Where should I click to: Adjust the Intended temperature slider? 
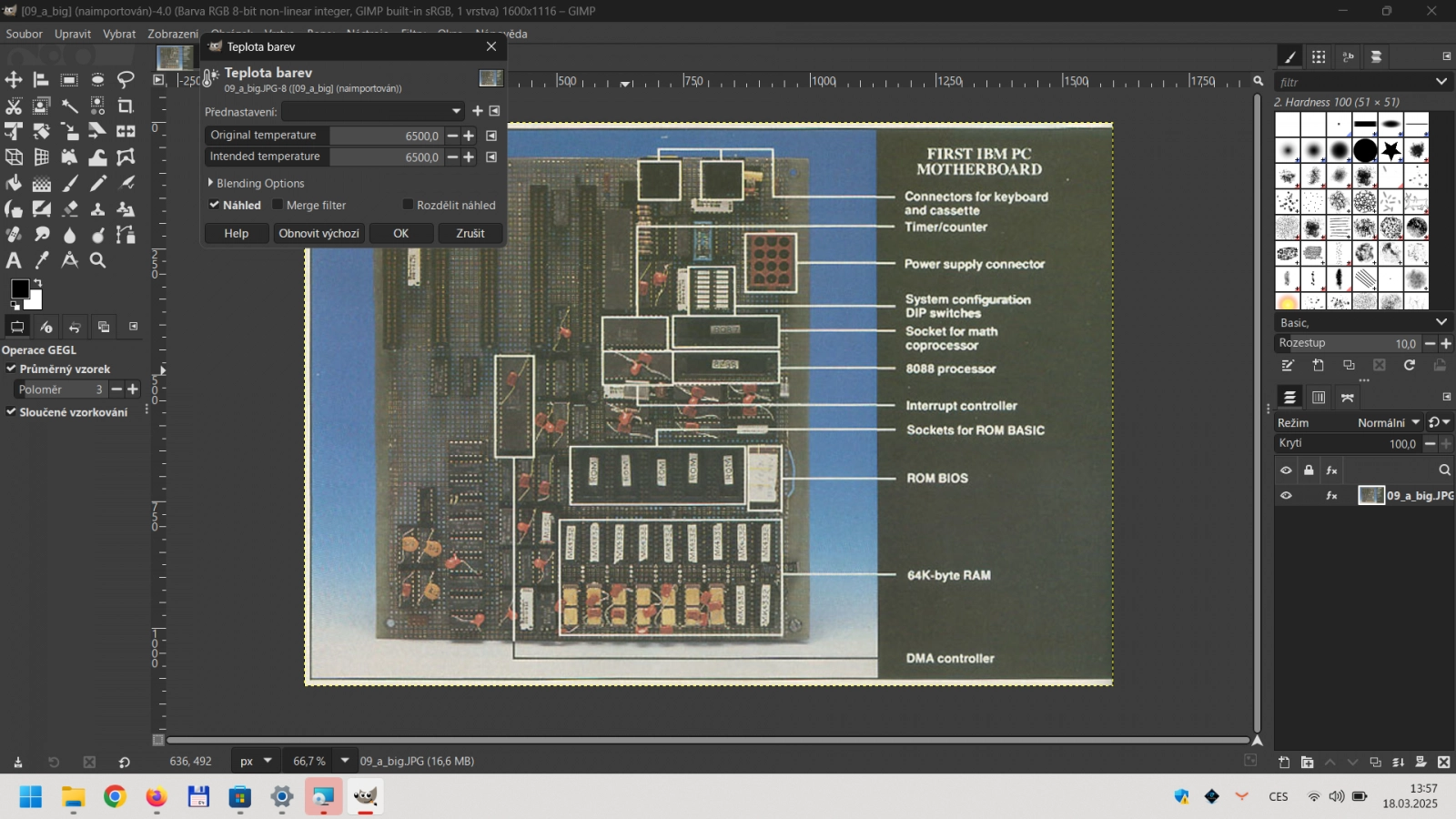coord(324,157)
